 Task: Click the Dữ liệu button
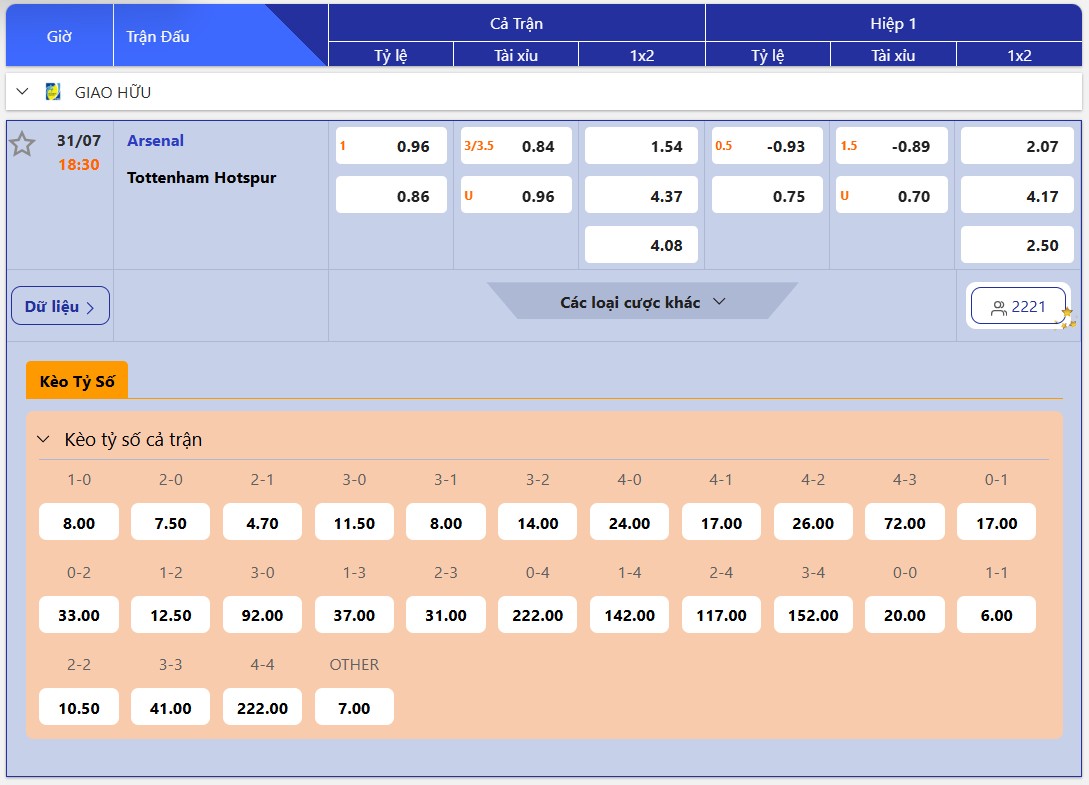point(60,306)
